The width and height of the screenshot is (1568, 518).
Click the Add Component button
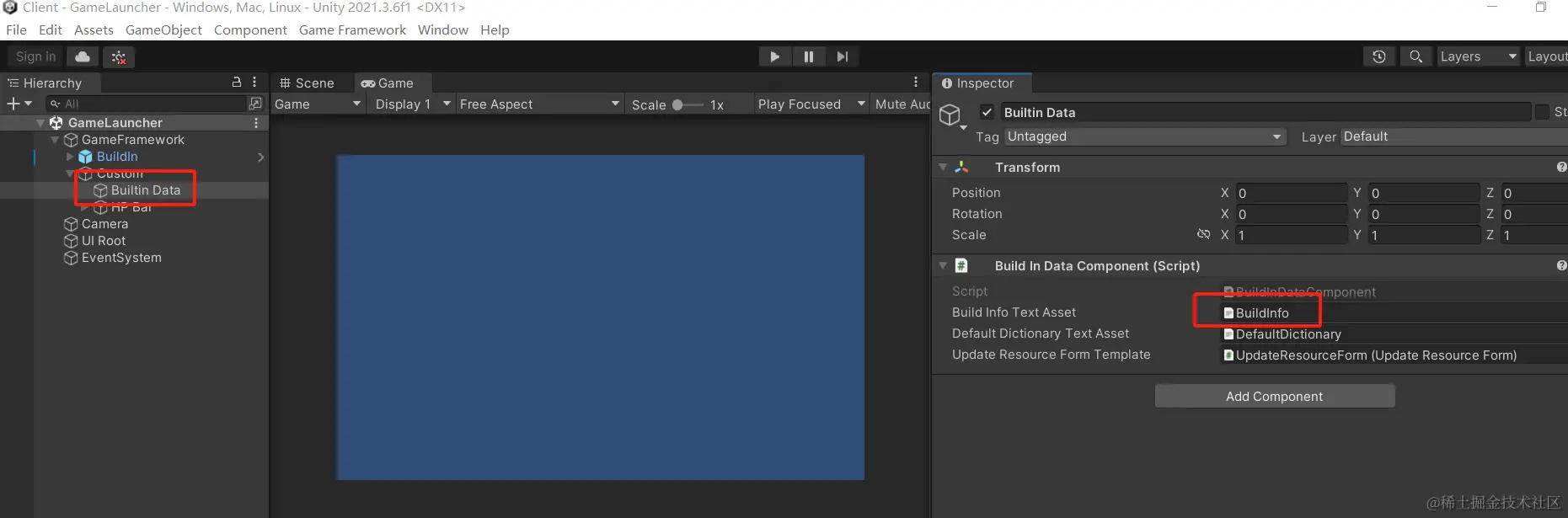click(x=1274, y=396)
